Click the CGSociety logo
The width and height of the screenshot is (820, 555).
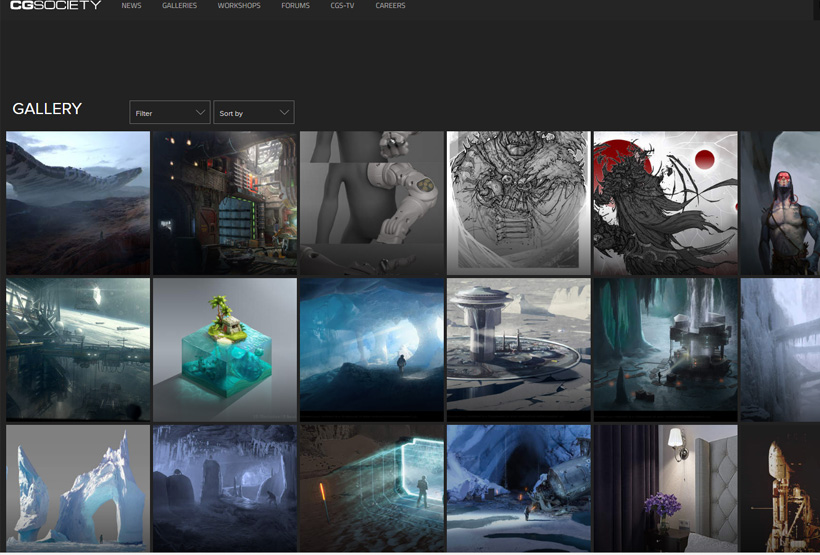tap(55, 5)
